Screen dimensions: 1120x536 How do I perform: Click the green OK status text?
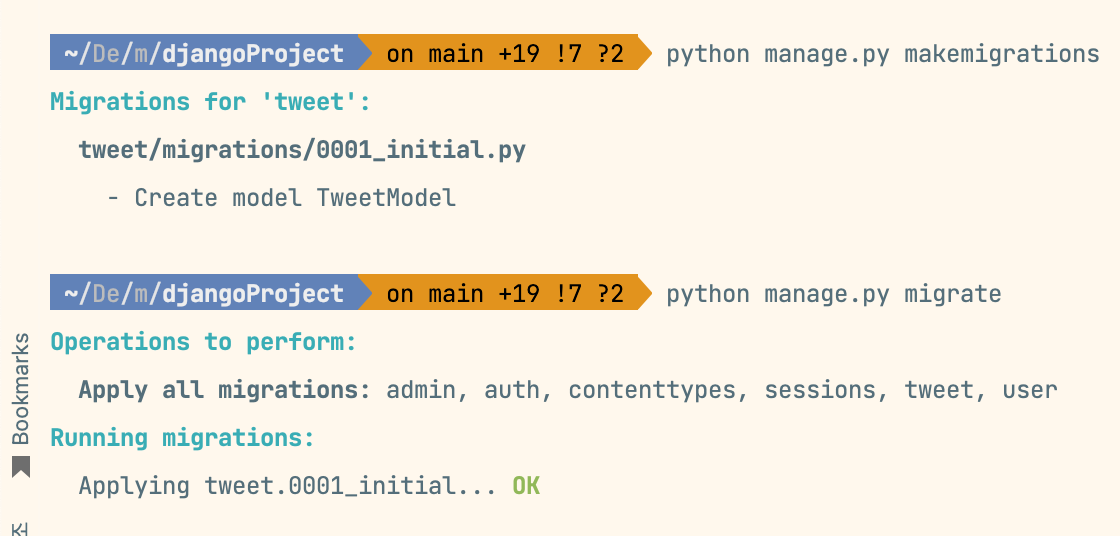click(526, 486)
